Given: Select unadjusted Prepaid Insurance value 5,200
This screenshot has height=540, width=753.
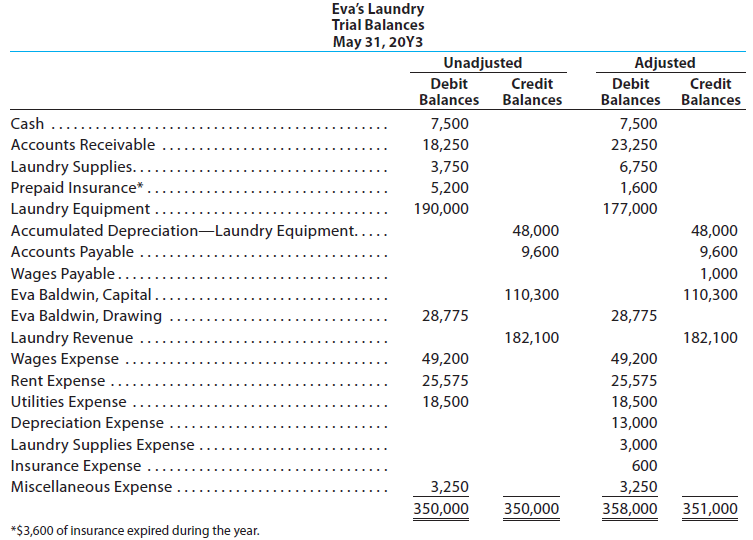Looking at the screenshot, I should point(449,188).
